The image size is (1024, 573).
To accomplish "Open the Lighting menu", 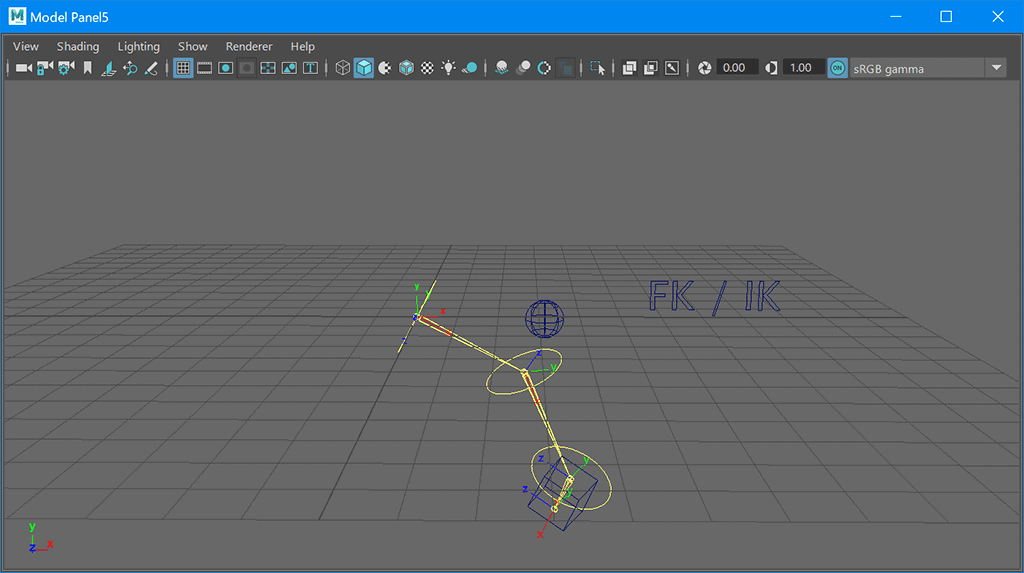I will [138, 46].
